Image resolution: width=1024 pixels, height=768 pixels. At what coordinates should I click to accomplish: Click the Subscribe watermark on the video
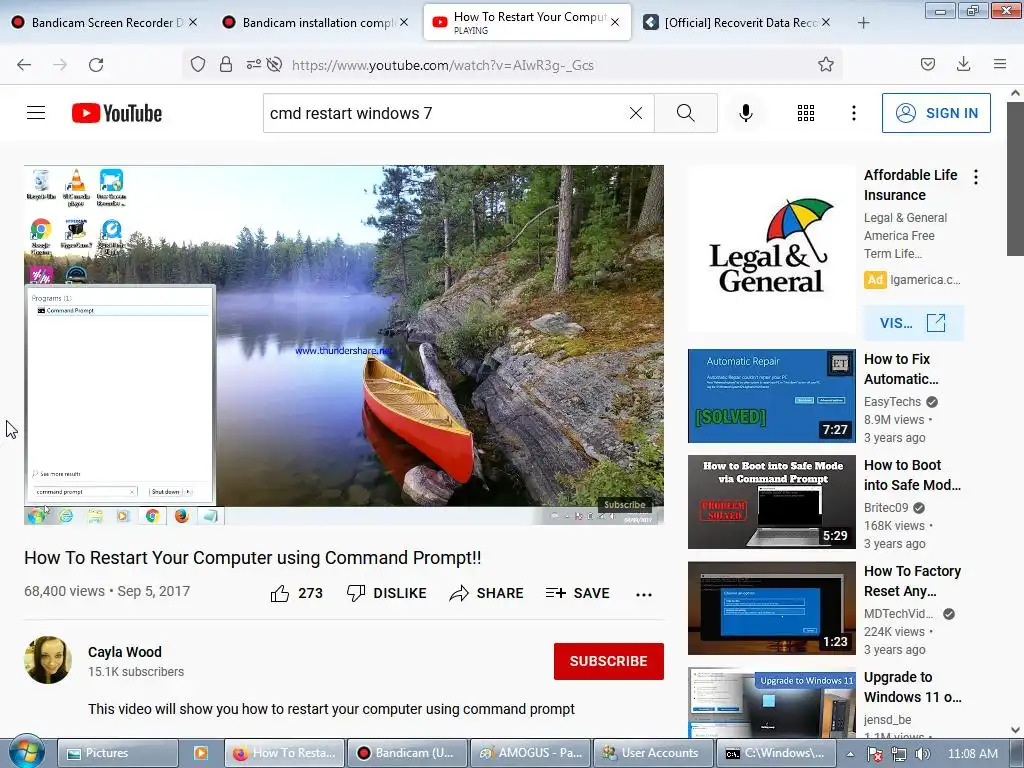[624, 504]
